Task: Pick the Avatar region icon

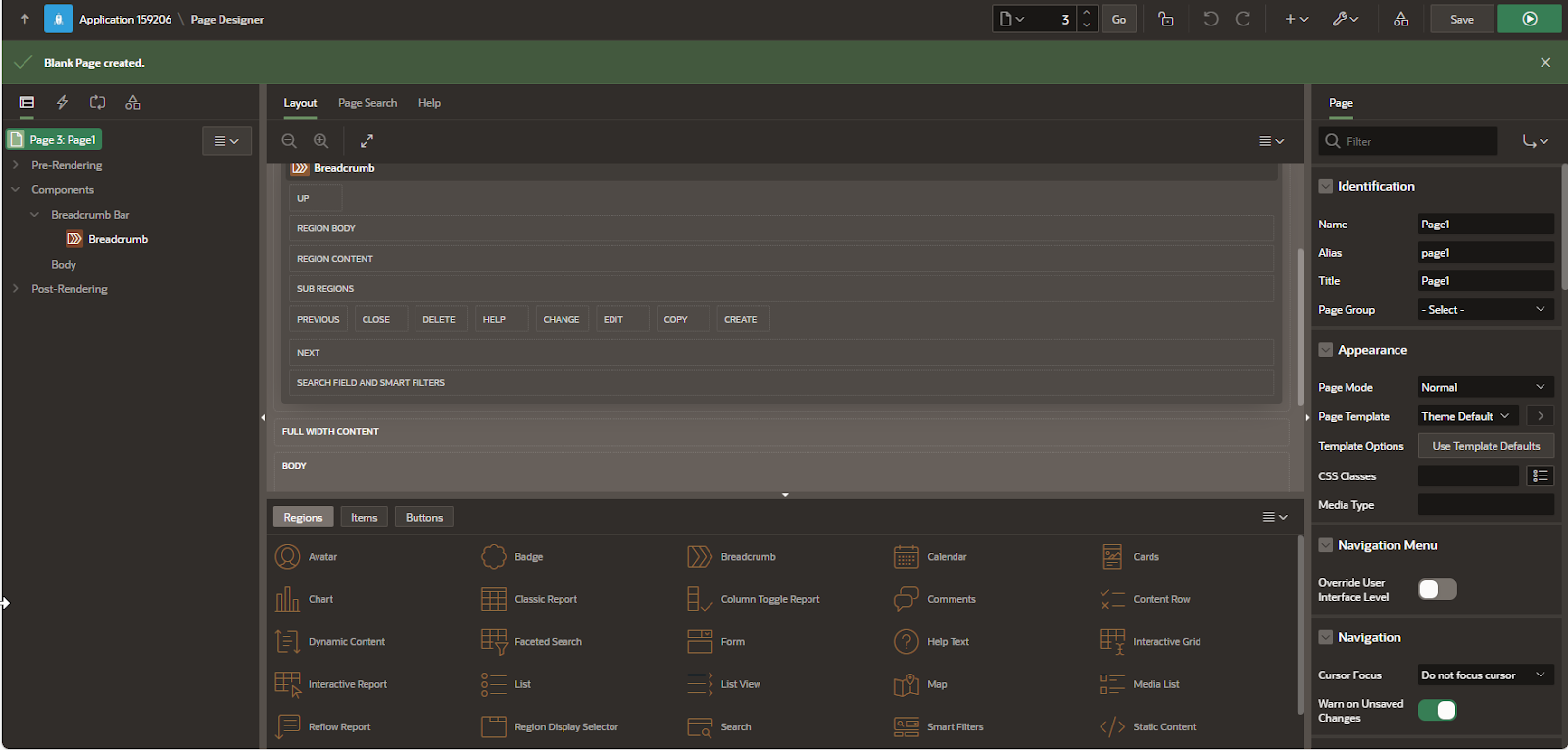Action: (x=287, y=557)
